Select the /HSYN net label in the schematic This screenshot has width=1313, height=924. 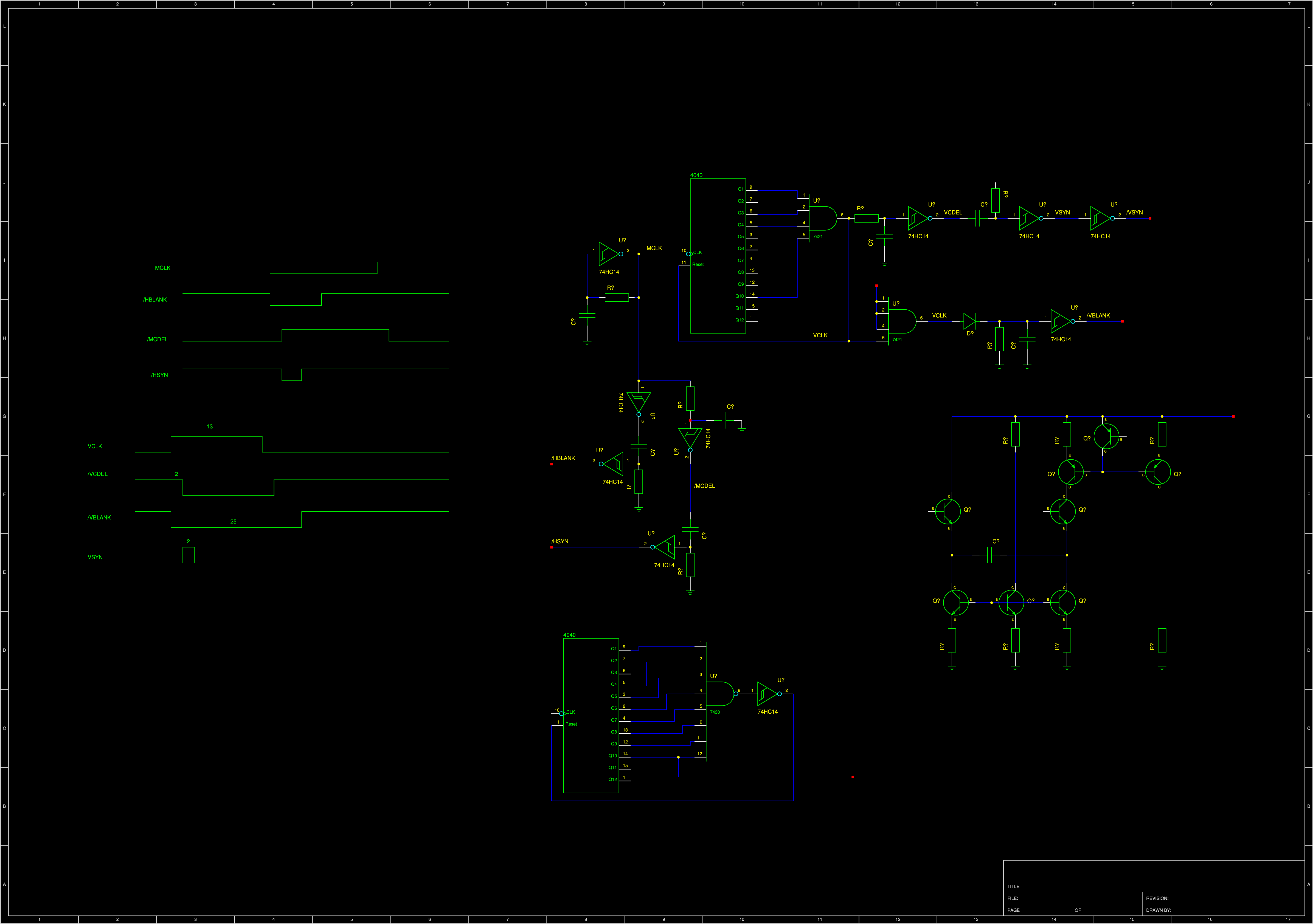[x=560, y=541]
